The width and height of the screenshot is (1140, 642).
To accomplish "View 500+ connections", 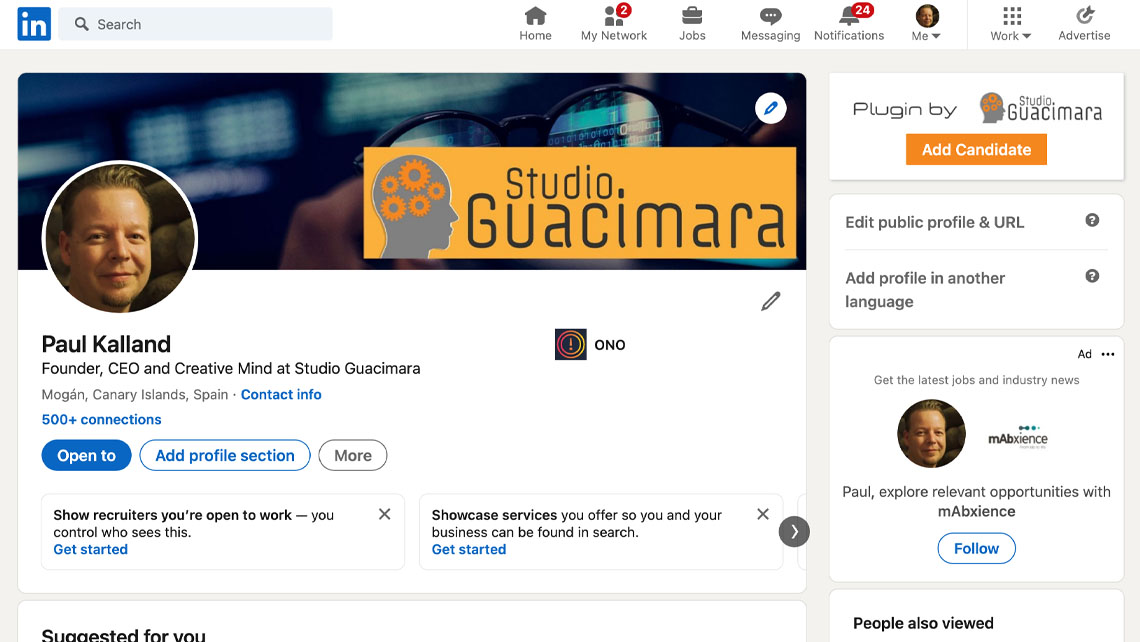I will (x=101, y=420).
